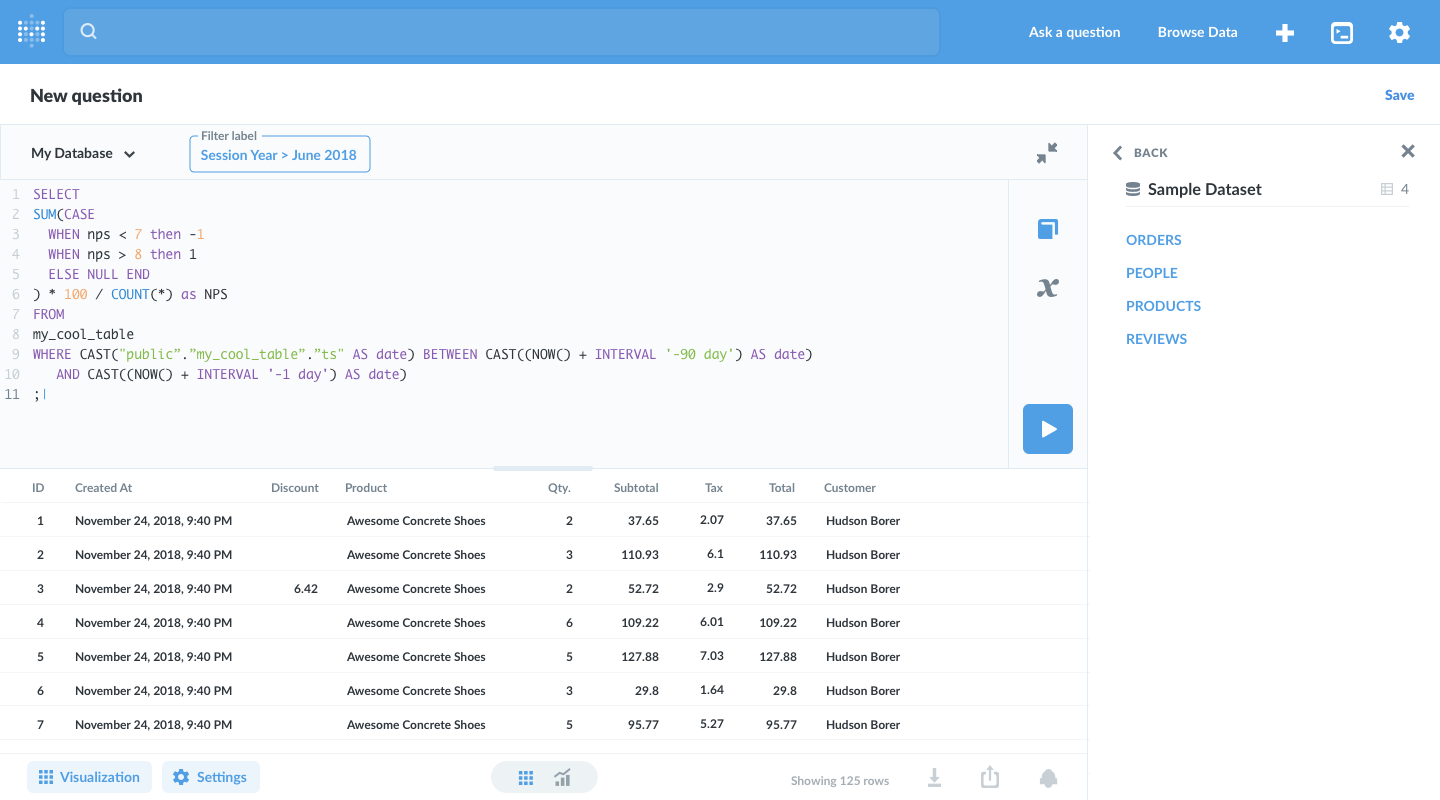This screenshot has width=1440, height=800.
Task: Sort by the Created At column header
Action: pyautogui.click(x=103, y=488)
